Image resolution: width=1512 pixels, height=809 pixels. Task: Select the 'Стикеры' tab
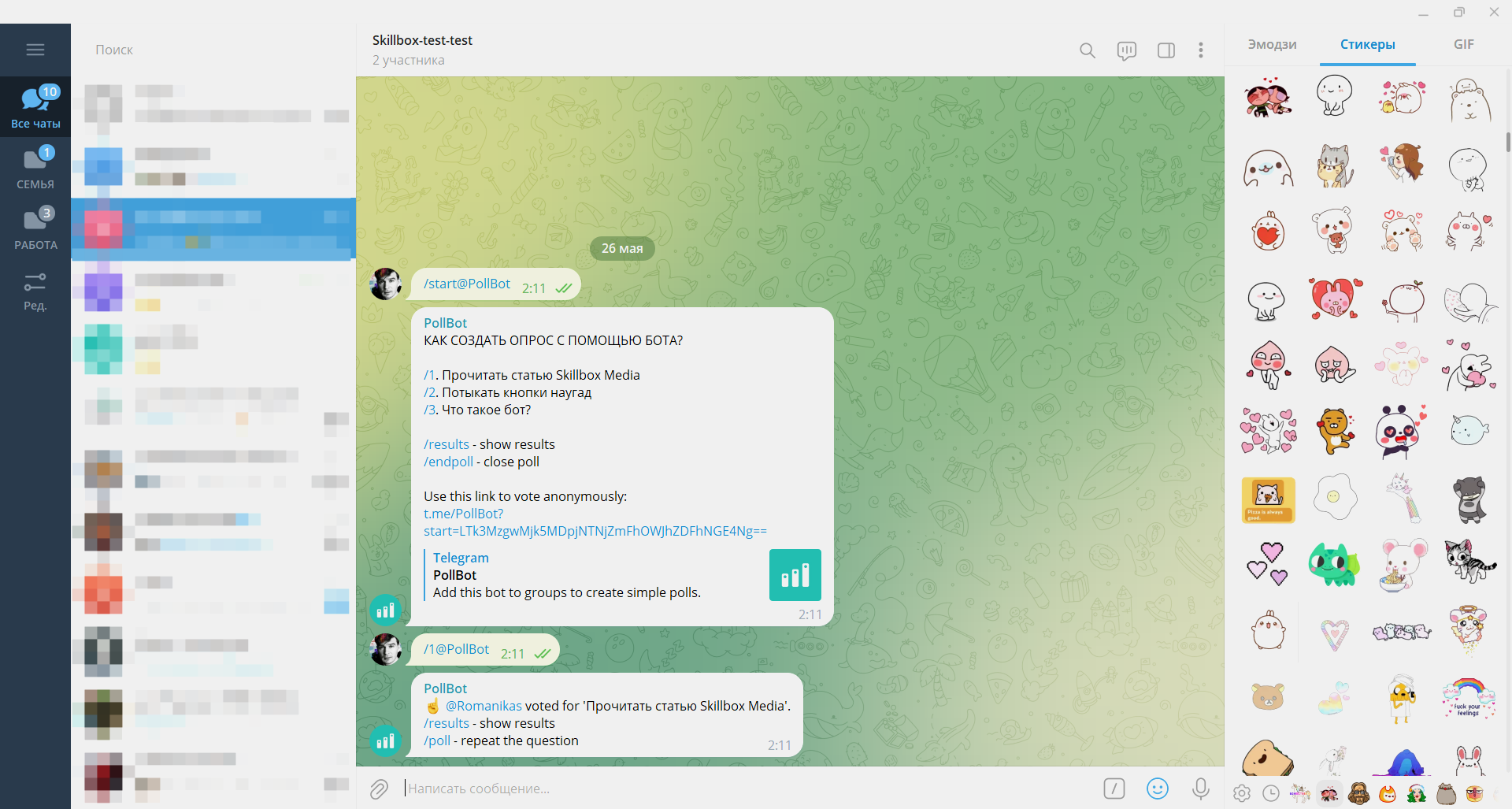tap(1368, 45)
